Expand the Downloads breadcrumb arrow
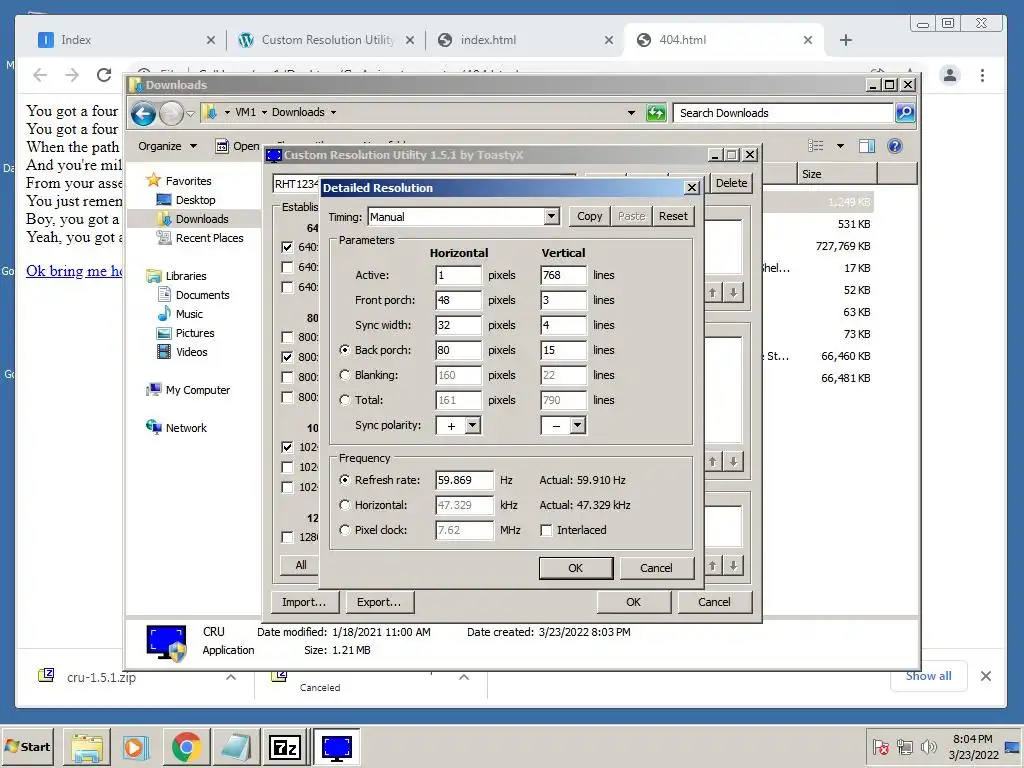1024x768 pixels. point(333,112)
